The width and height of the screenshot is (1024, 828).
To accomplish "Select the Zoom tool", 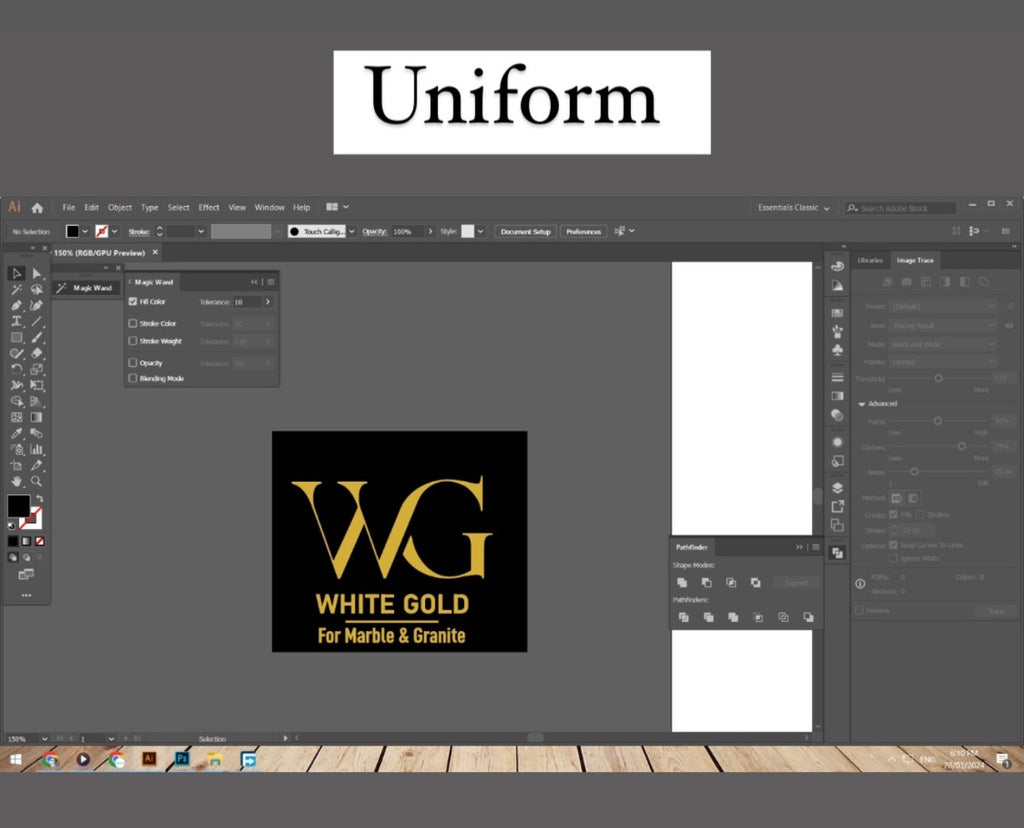I will point(37,481).
